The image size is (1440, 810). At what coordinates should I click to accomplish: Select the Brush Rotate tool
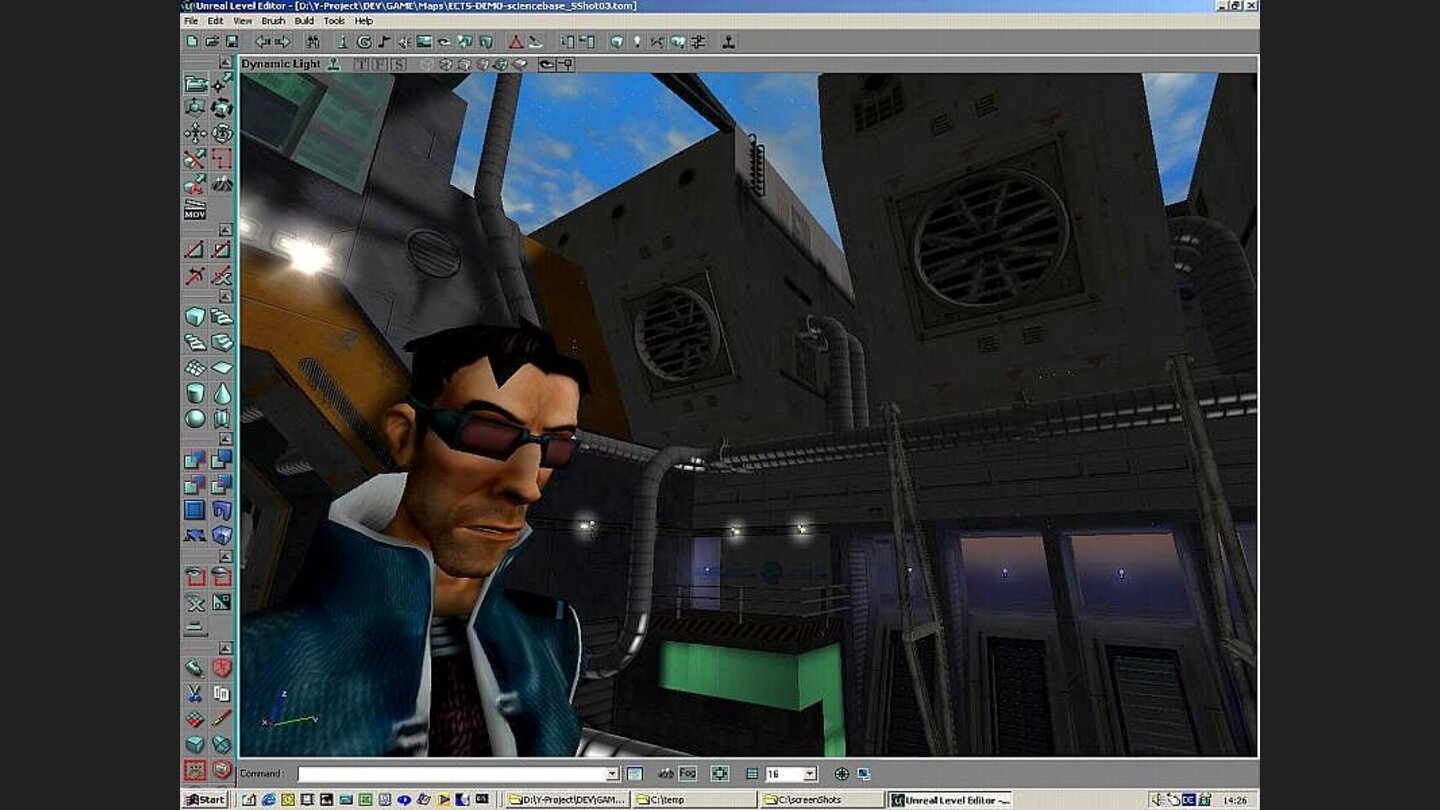pyautogui.click(x=222, y=108)
